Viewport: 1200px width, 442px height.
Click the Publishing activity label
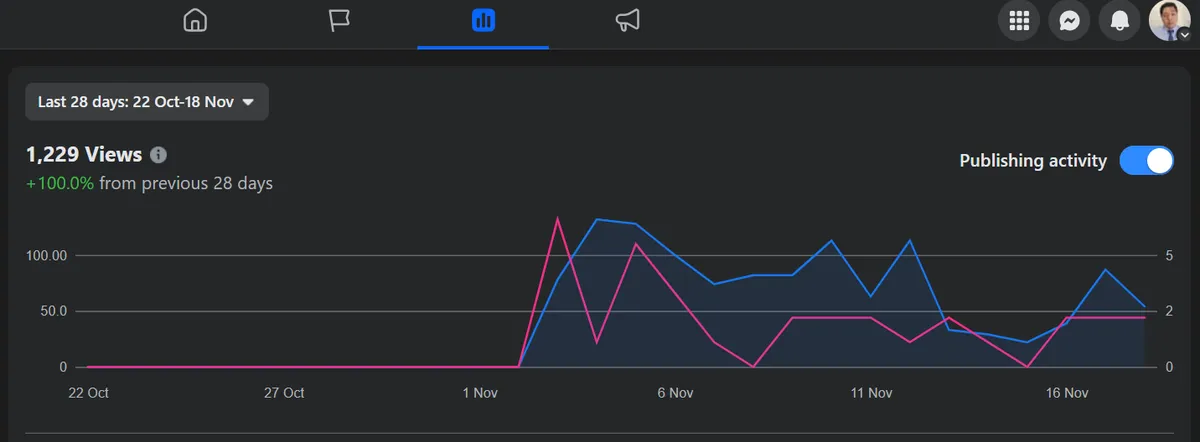coord(1033,161)
